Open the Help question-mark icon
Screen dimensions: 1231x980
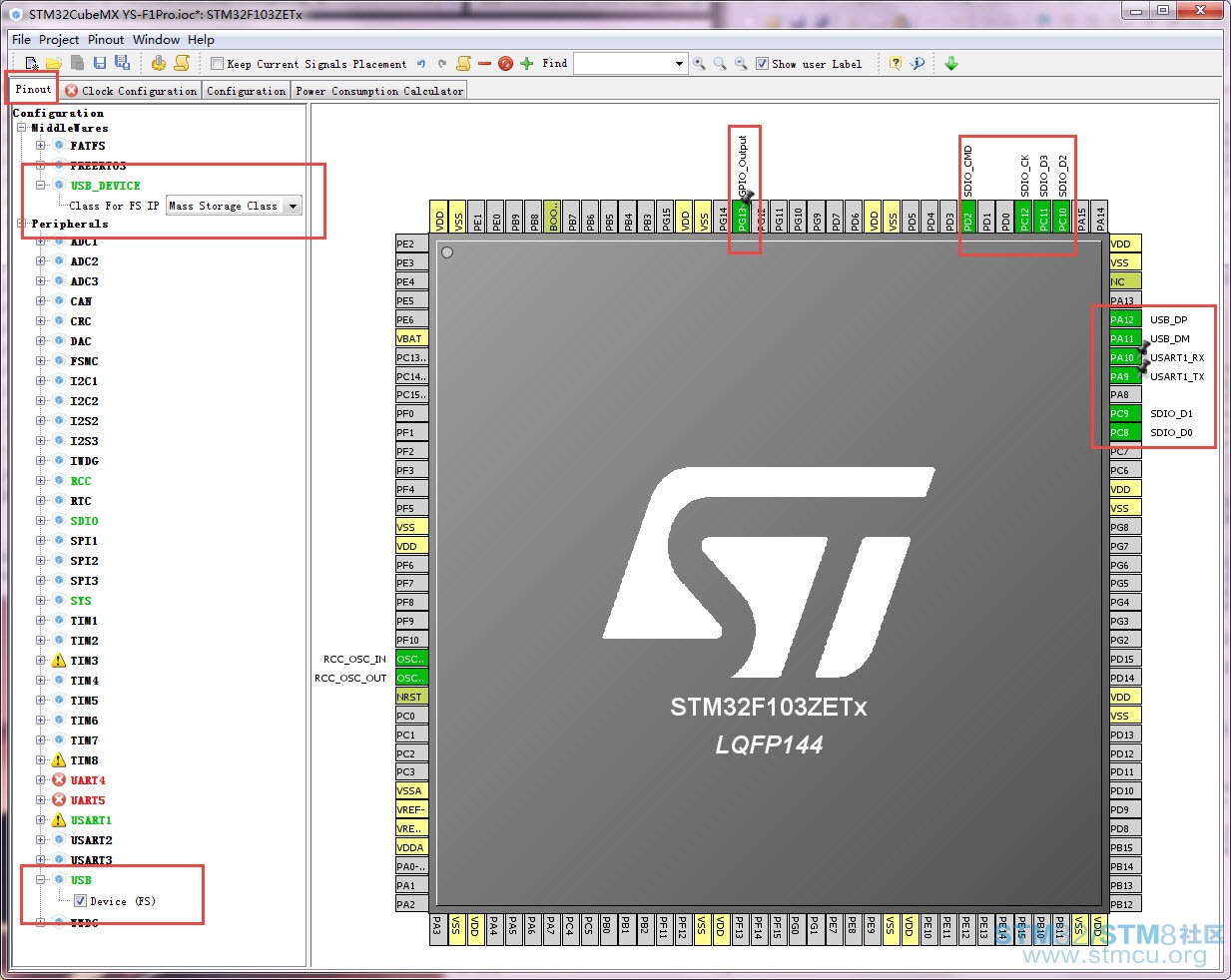[896, 63]
